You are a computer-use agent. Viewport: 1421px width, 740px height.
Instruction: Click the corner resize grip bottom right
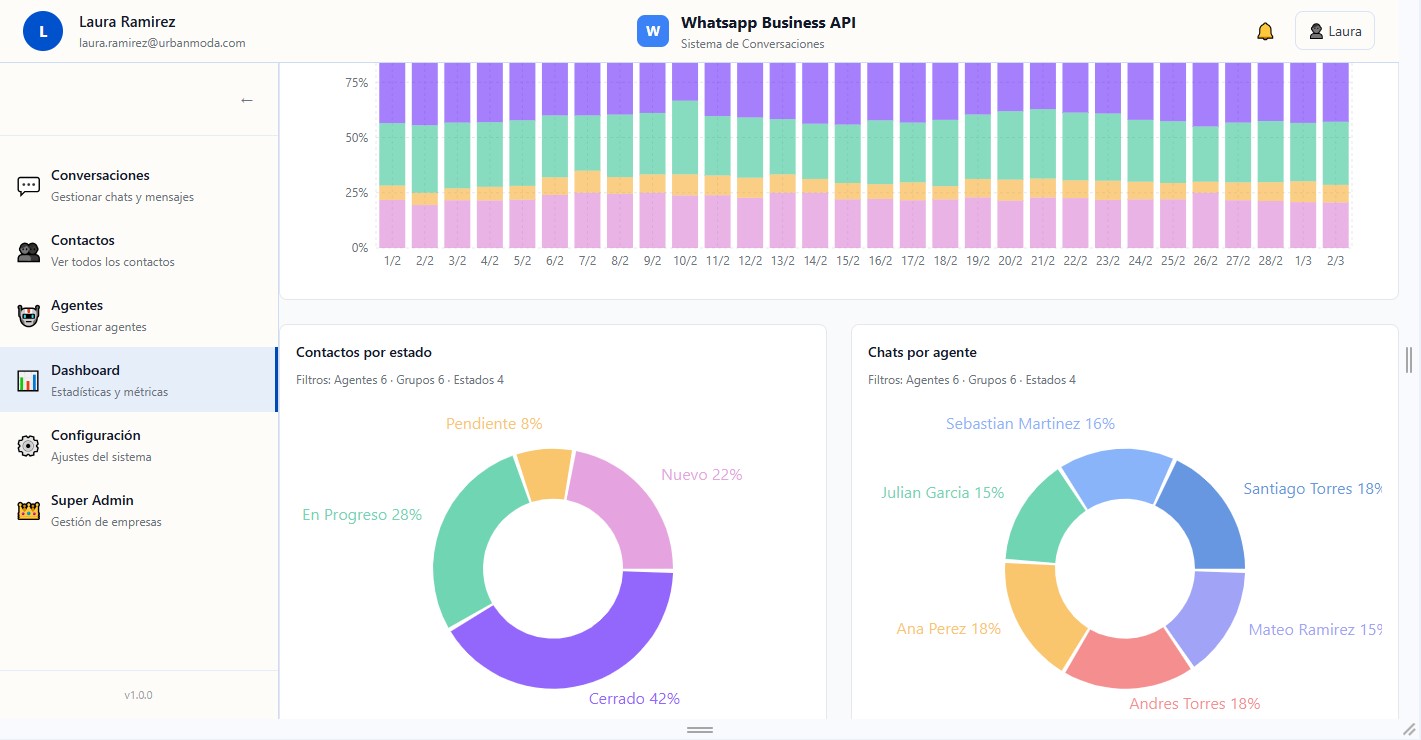1410,729
